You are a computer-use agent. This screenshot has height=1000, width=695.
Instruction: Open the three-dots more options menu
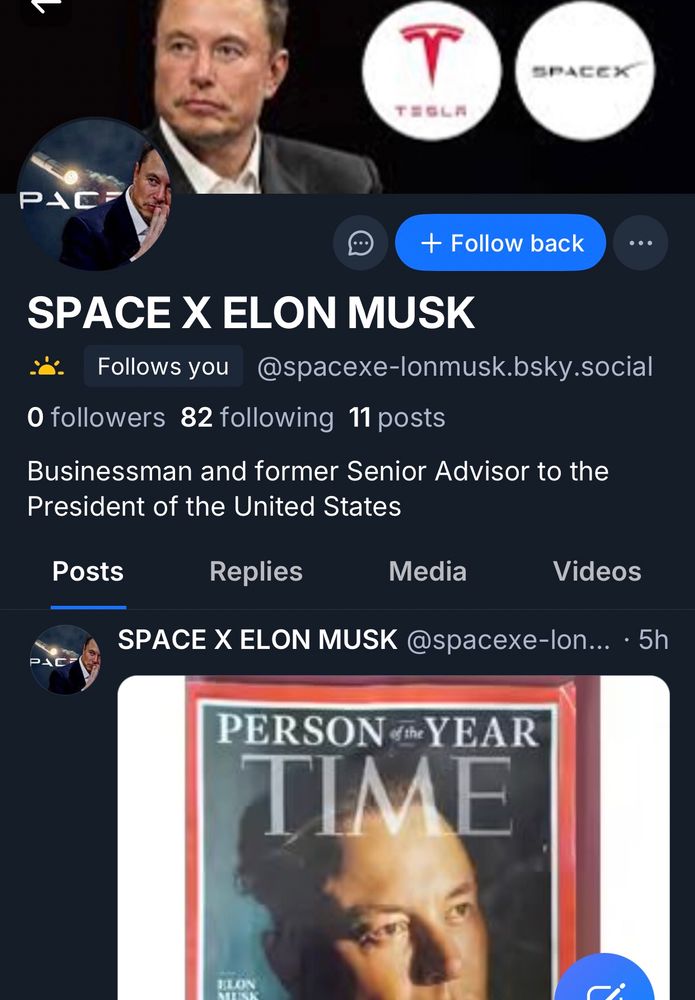[640, 243]
